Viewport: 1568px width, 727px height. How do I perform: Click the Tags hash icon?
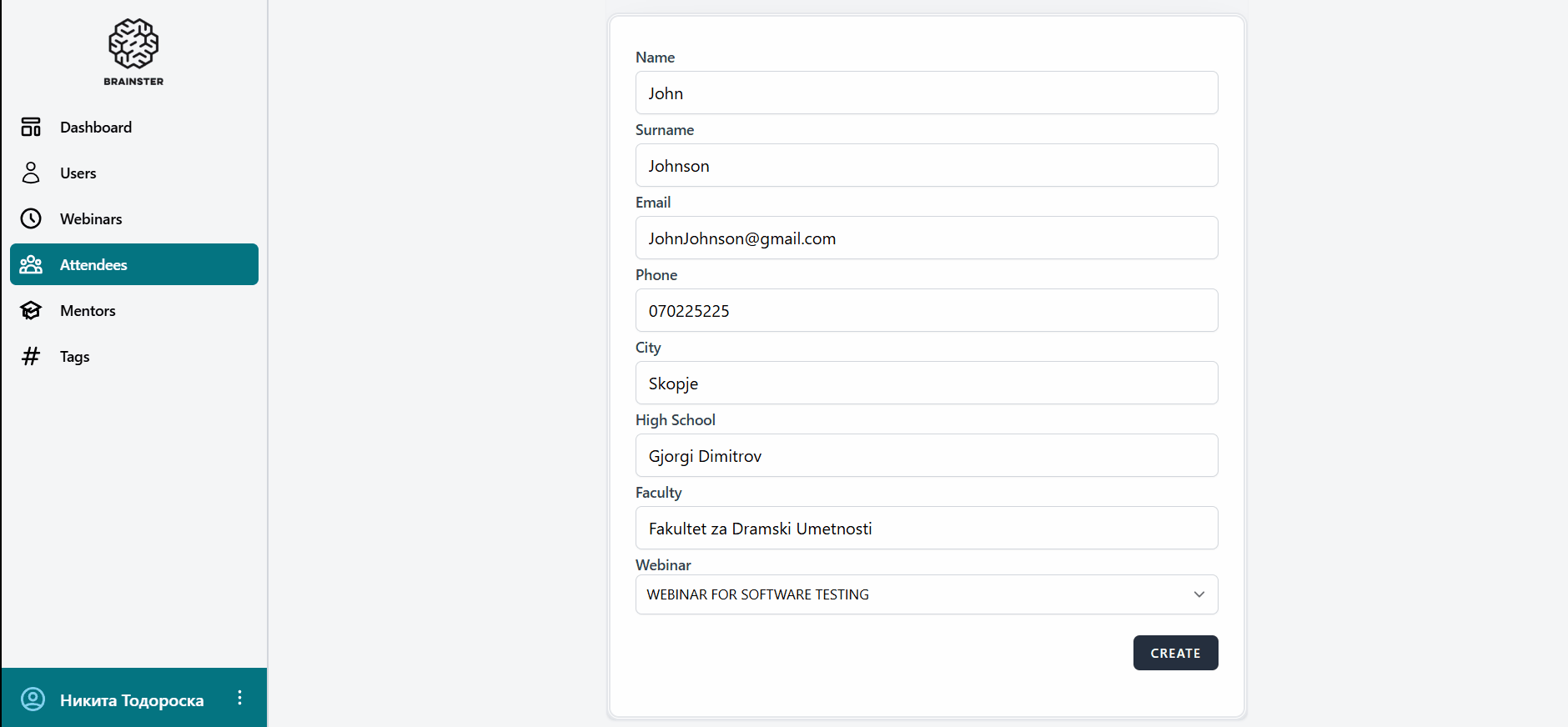pos(31,356)
